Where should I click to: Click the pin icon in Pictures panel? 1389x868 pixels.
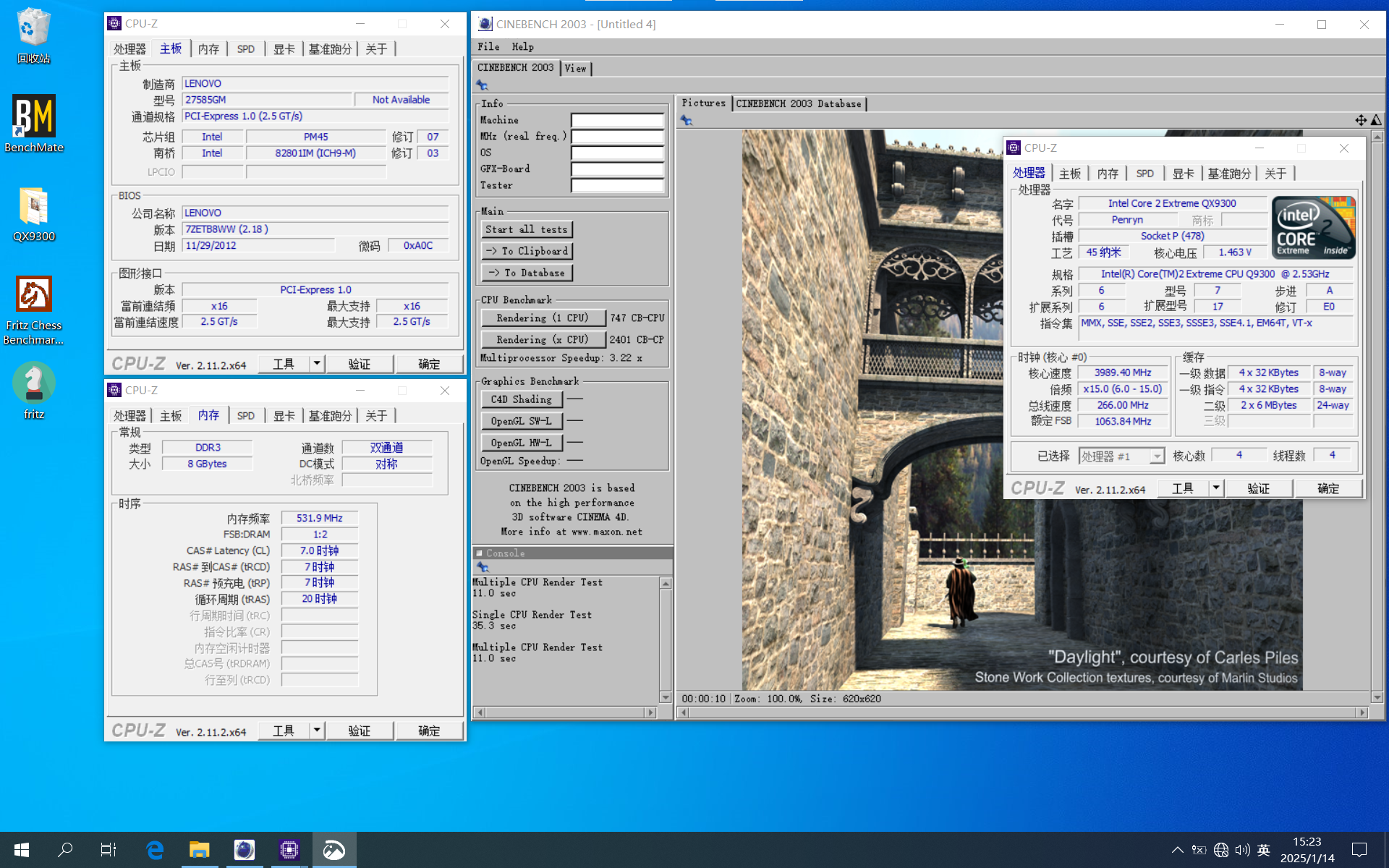686,120
